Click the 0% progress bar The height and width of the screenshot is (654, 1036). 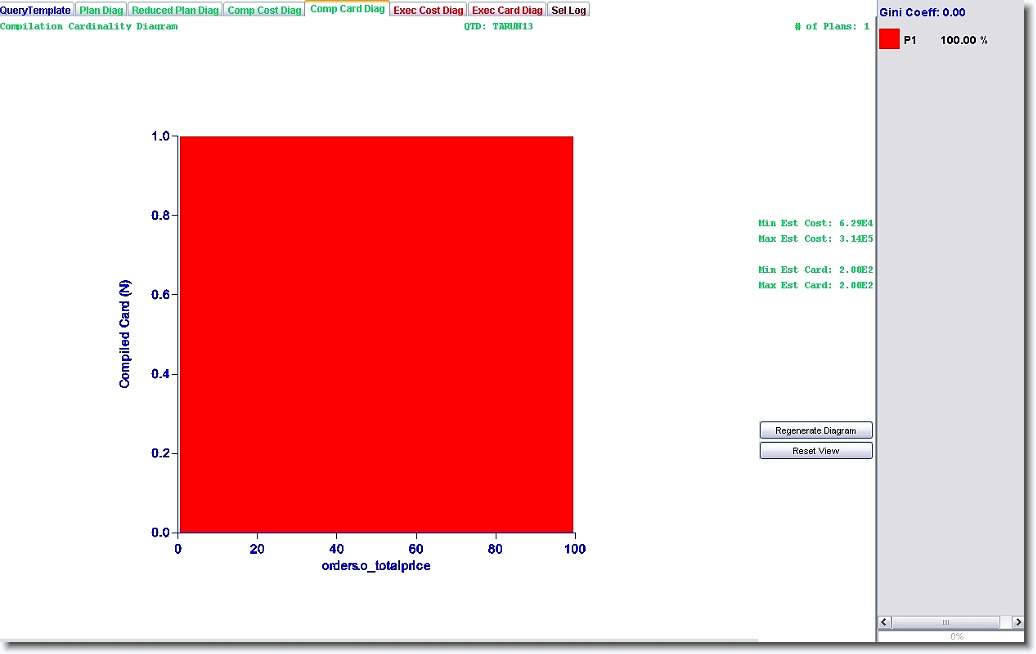click(x=956, y=636)
